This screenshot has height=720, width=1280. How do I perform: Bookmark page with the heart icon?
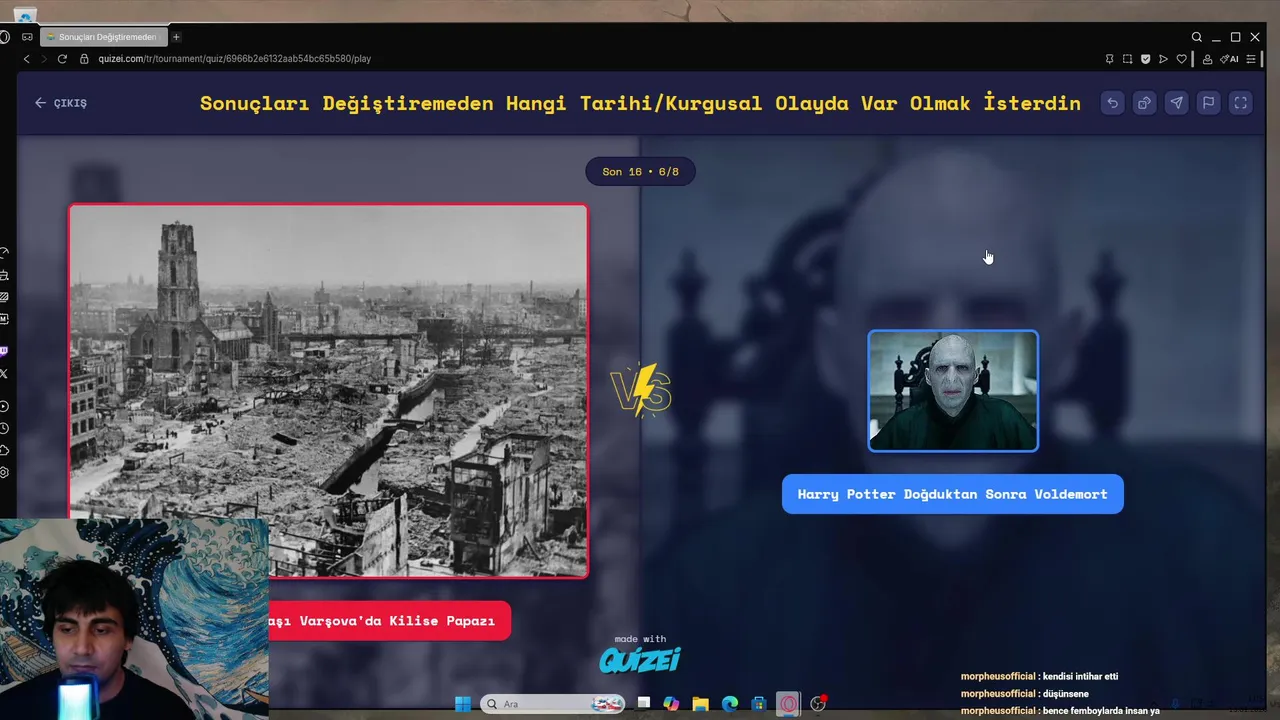1181,59
